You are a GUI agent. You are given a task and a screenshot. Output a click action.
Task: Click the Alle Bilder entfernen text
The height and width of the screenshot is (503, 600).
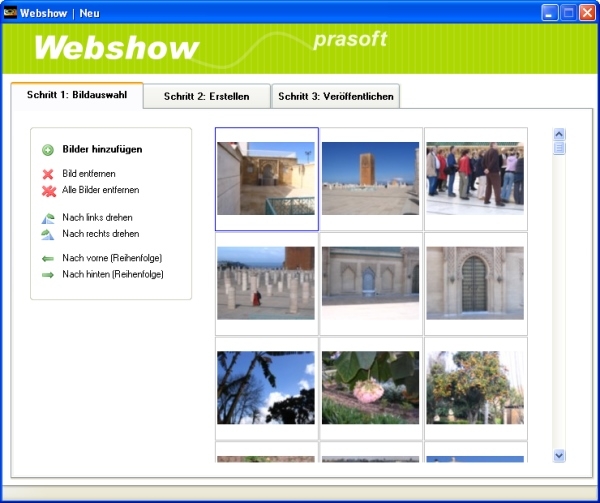point(100,190)
